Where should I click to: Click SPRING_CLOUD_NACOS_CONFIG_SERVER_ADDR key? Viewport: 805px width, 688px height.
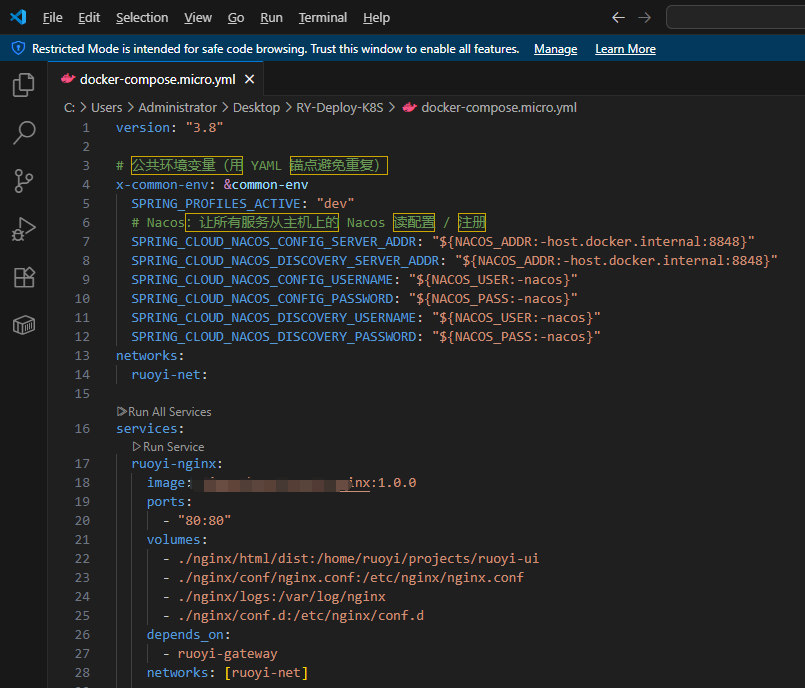pyautogui.click(x=274, y=241)
